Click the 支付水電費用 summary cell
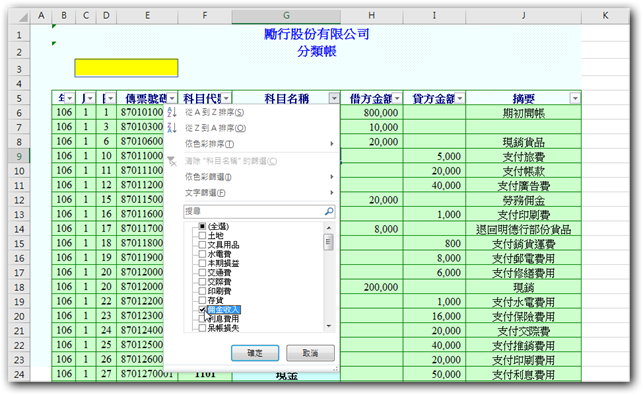The height and width of the screenshot is (395, 643). [524, 302]
